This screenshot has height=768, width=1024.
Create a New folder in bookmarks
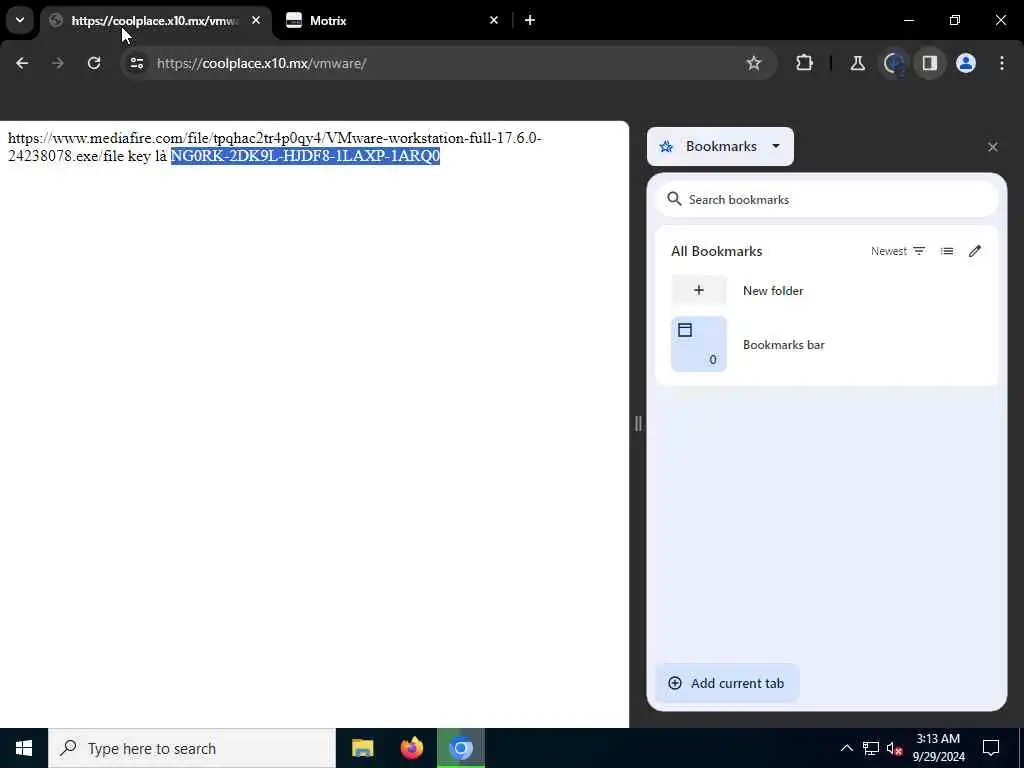[x=827, y=291]
